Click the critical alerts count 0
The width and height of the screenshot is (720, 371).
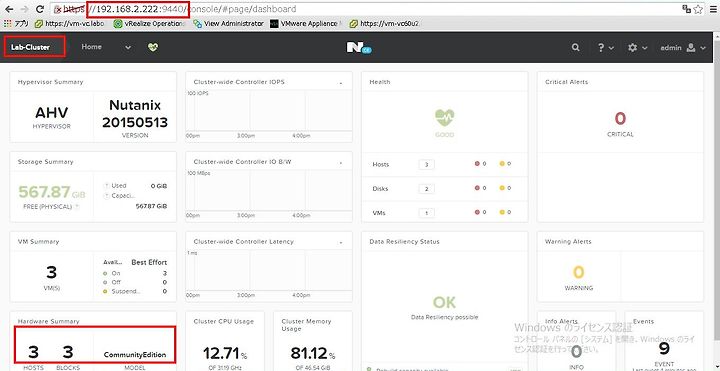pos(620,118)
